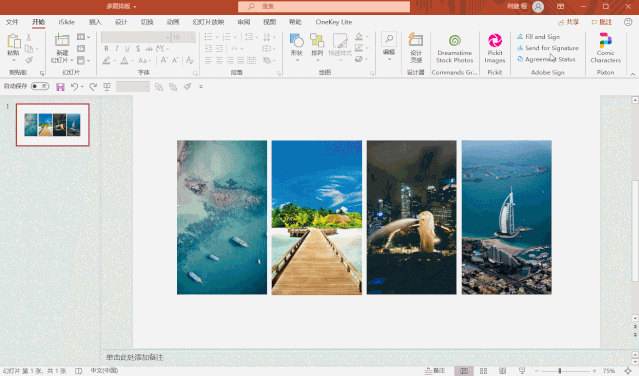The image size is (639, 376).
Task: Click Increase Font Size icon
Action: 164,60
